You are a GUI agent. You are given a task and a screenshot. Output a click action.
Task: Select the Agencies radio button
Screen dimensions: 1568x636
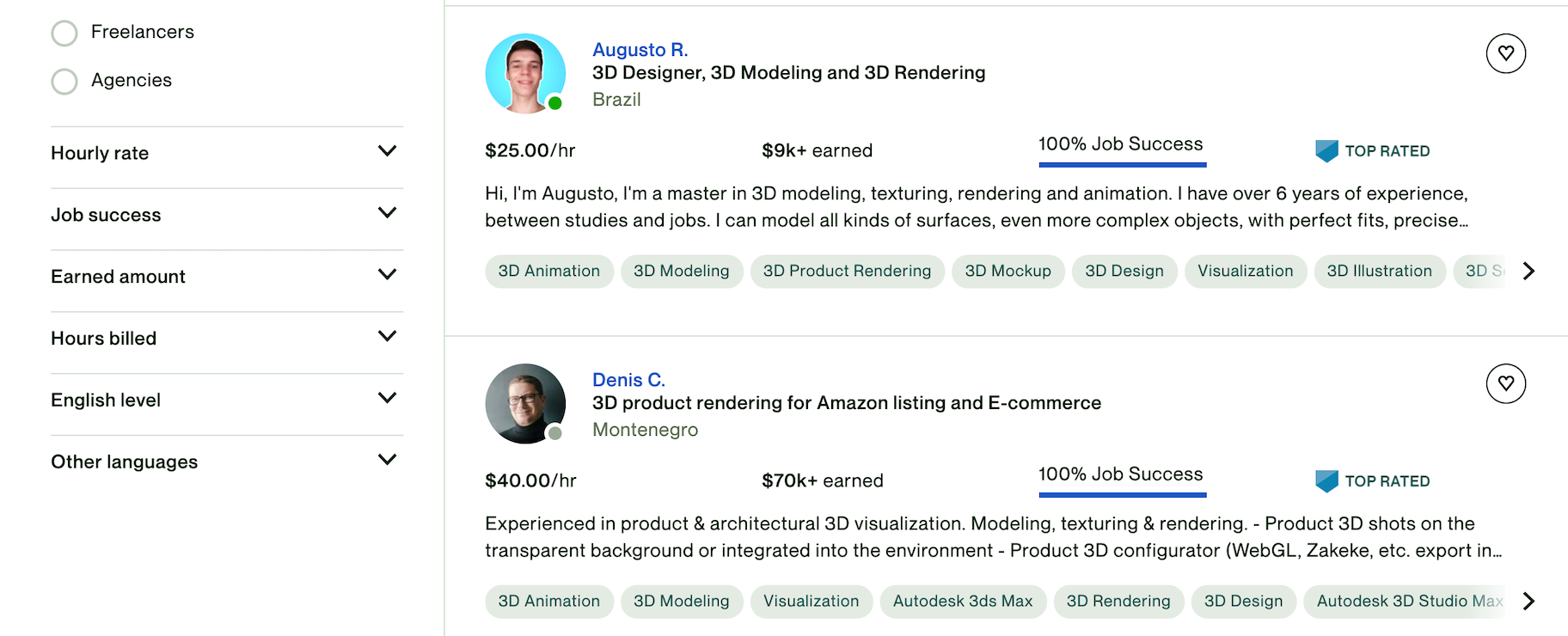[64, 81]
